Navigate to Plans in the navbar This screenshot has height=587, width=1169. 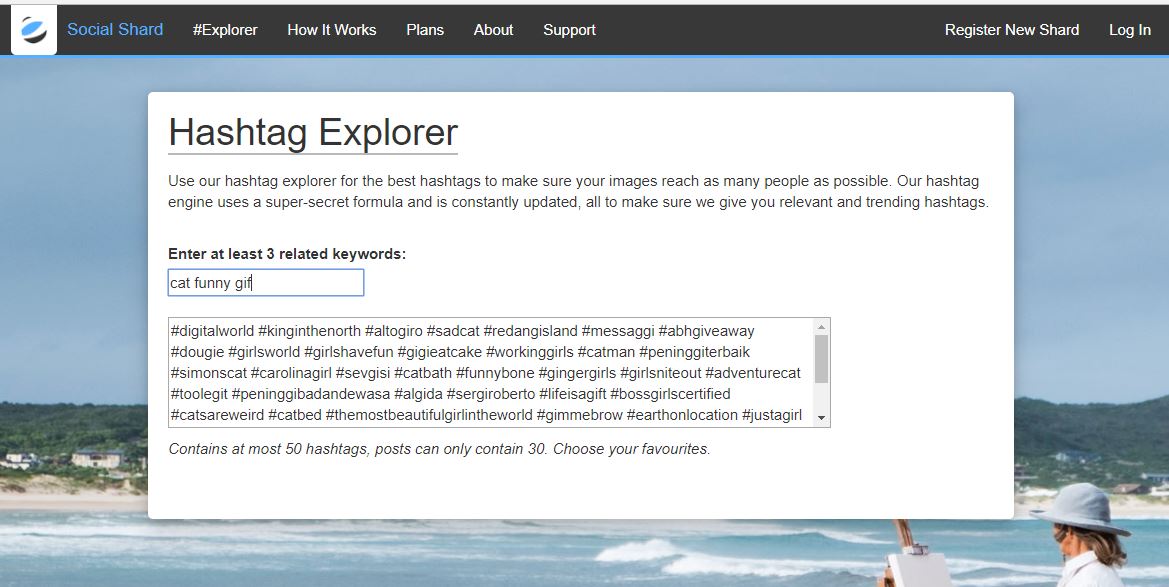[425, 30]
